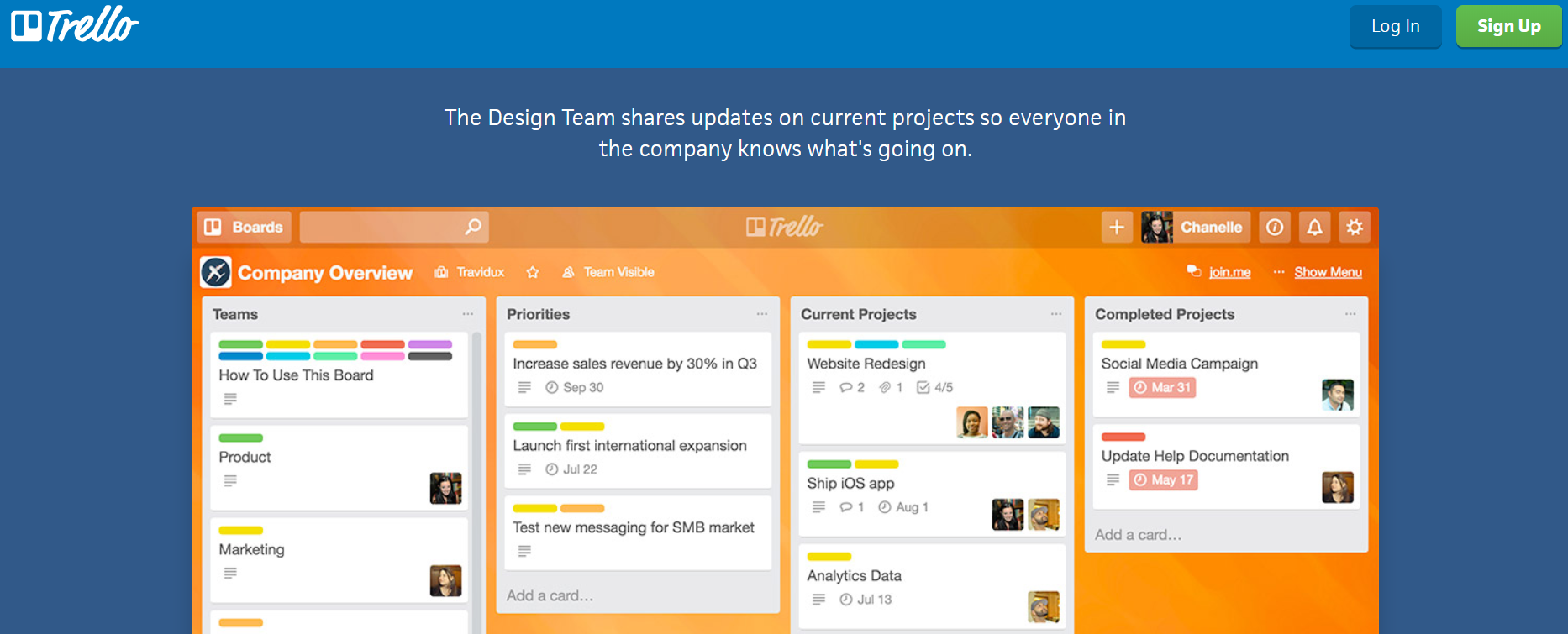Click the red label on Update Help Documentation
The image size is (1568, 634).
pos(1123,437)
